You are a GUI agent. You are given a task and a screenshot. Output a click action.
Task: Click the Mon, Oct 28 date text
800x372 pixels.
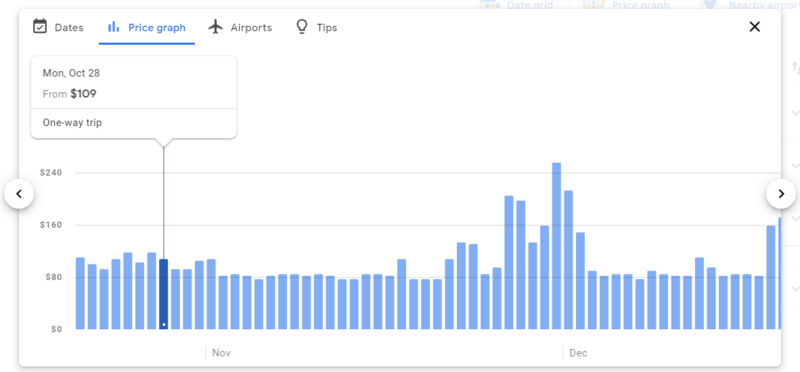coord(71,73)
